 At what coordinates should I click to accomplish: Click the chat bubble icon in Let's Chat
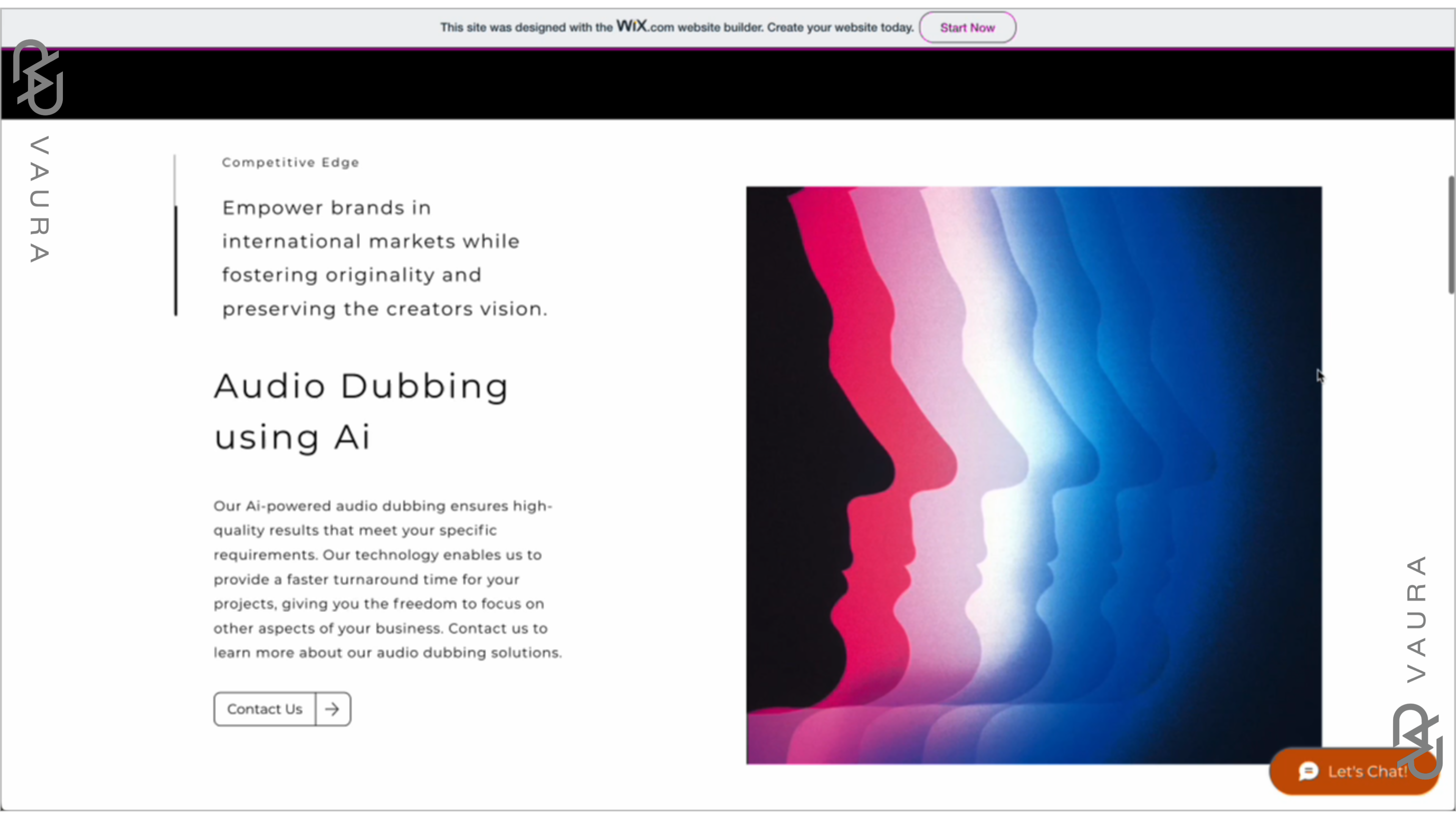[1308, 772]
